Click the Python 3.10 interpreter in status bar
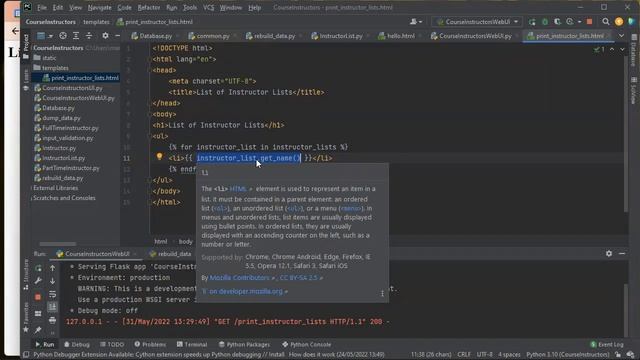640x360 pixels. tap(568, 355)
